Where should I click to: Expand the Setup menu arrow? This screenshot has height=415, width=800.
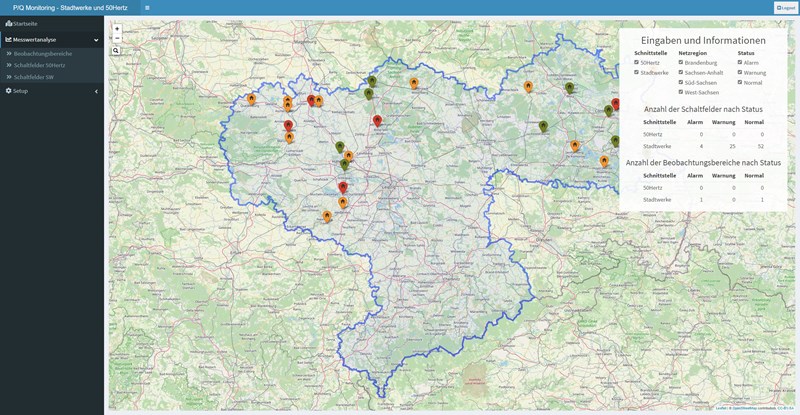pos(96,91)
